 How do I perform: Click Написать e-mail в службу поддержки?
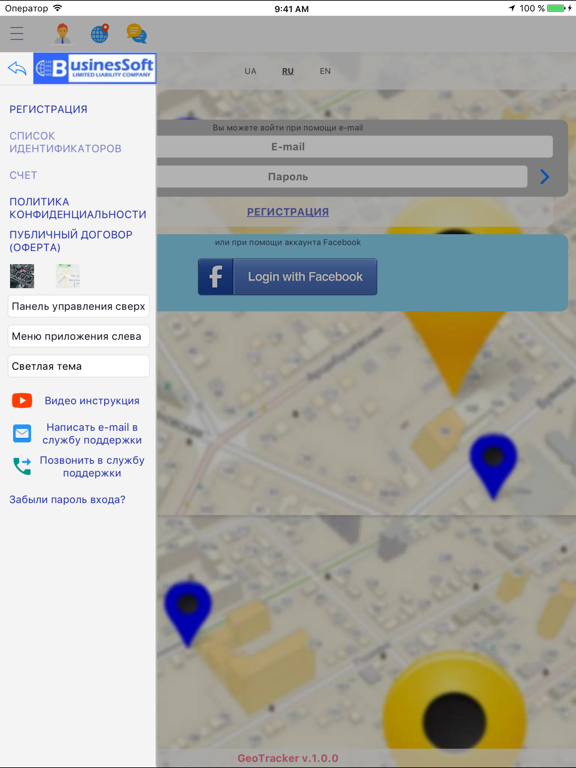point(92,433)
